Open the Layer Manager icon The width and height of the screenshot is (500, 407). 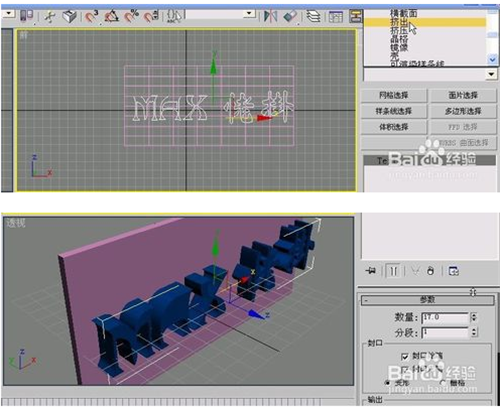click(x=313, y=16)
